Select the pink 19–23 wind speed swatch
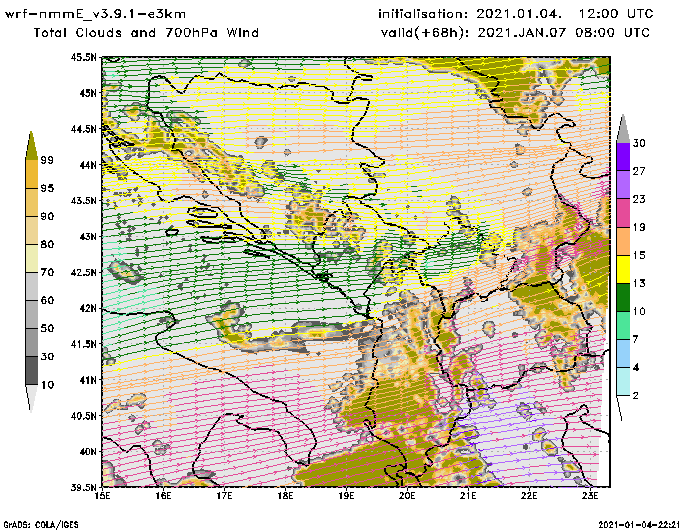The image size is (700, 530). point(623,213)
